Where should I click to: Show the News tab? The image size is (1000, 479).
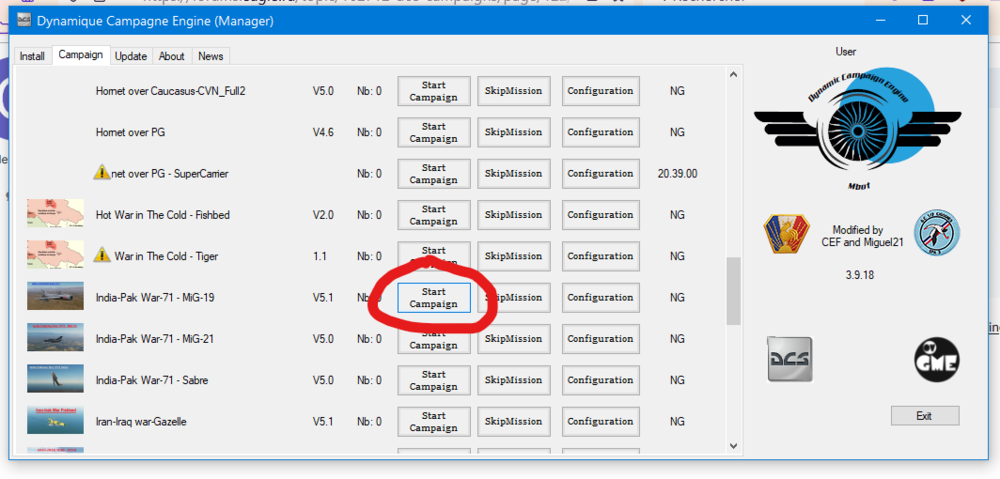[210, 56]
